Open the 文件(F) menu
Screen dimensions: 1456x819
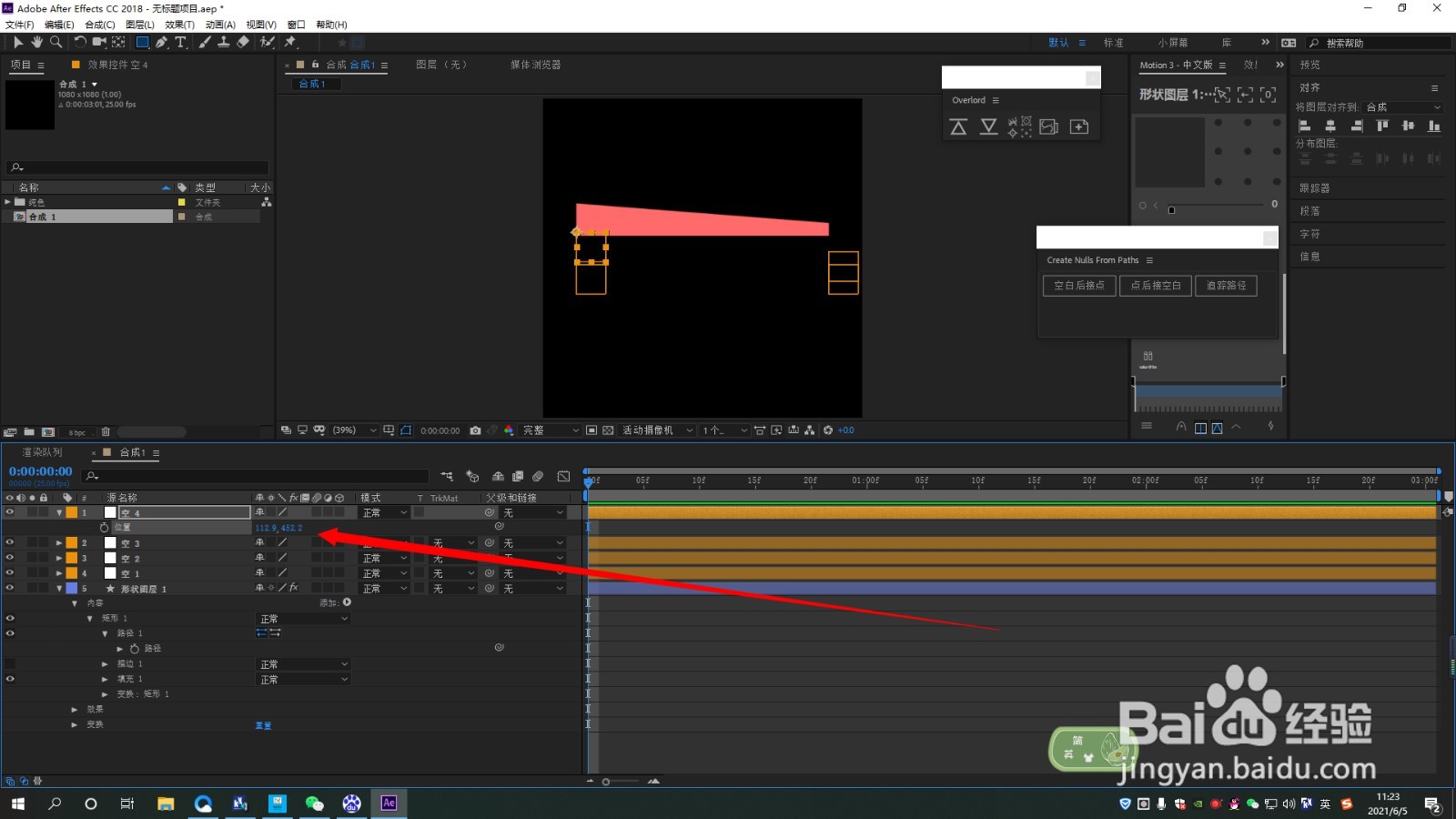coord(19,25)
